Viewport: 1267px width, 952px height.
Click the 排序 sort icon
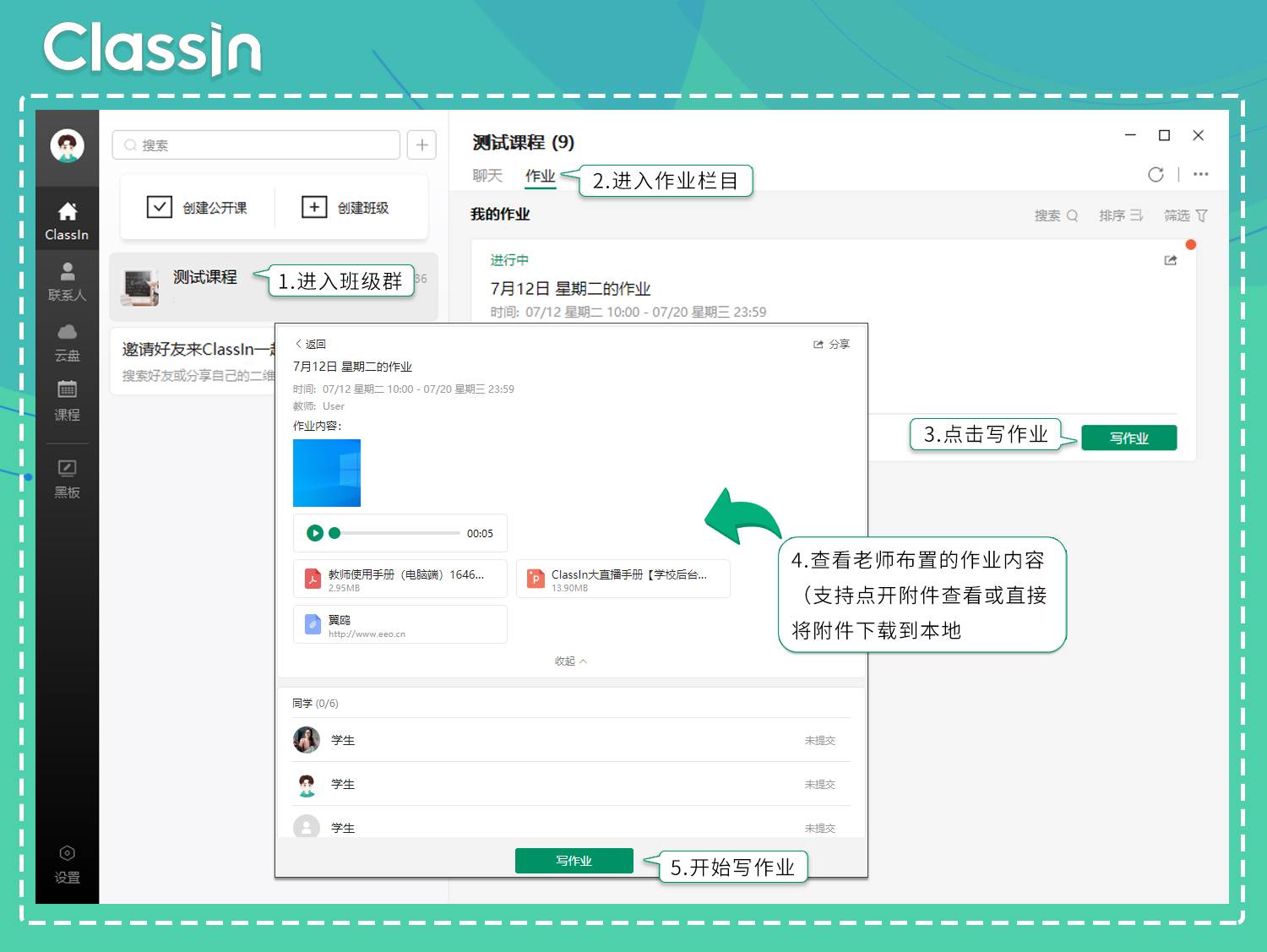click(1136, 215)
